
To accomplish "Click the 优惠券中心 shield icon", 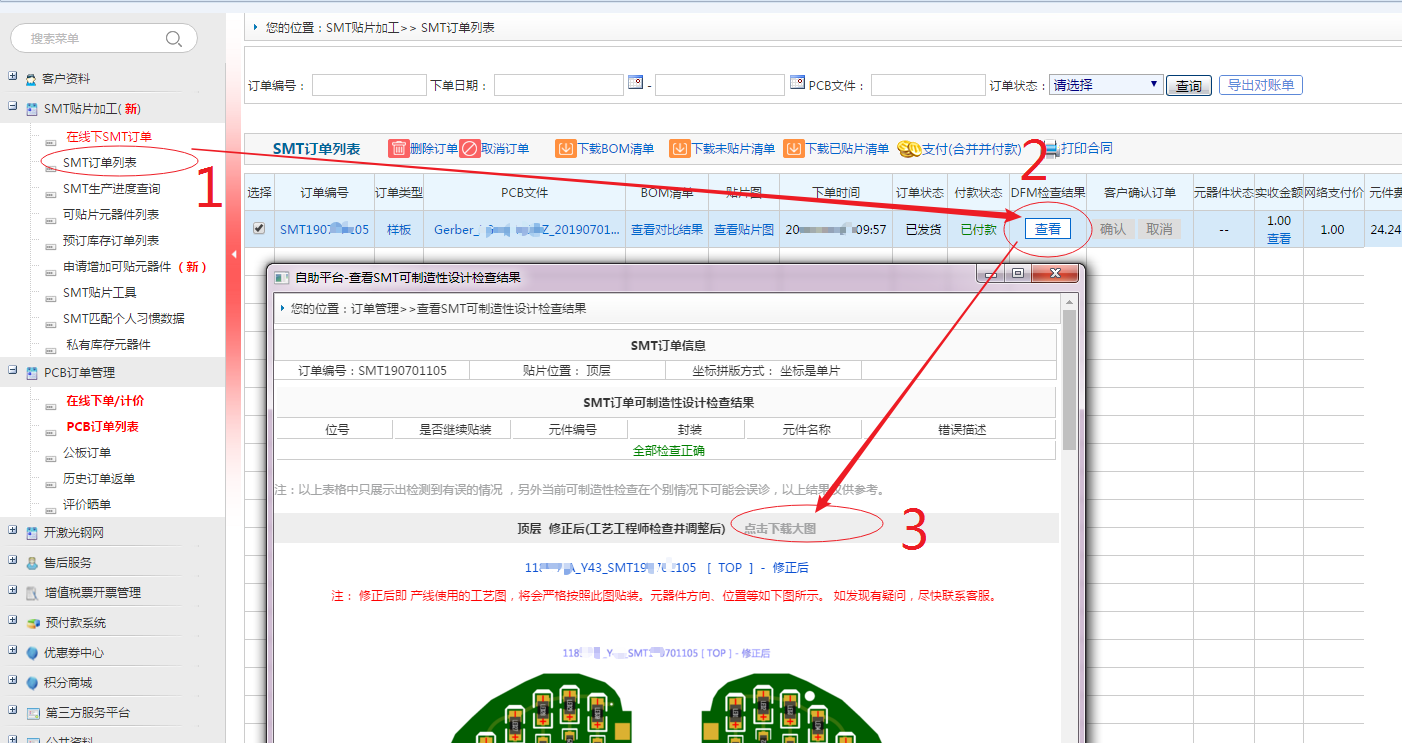I will coord(32,653).
